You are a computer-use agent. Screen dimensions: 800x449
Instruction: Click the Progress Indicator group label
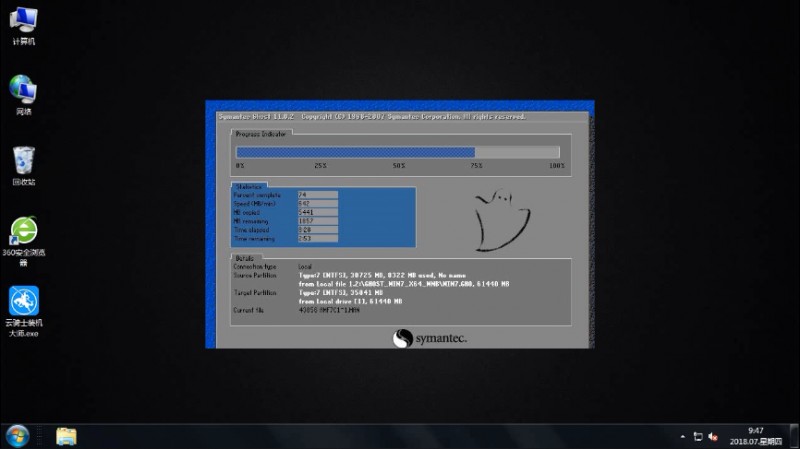pos(261,134)
